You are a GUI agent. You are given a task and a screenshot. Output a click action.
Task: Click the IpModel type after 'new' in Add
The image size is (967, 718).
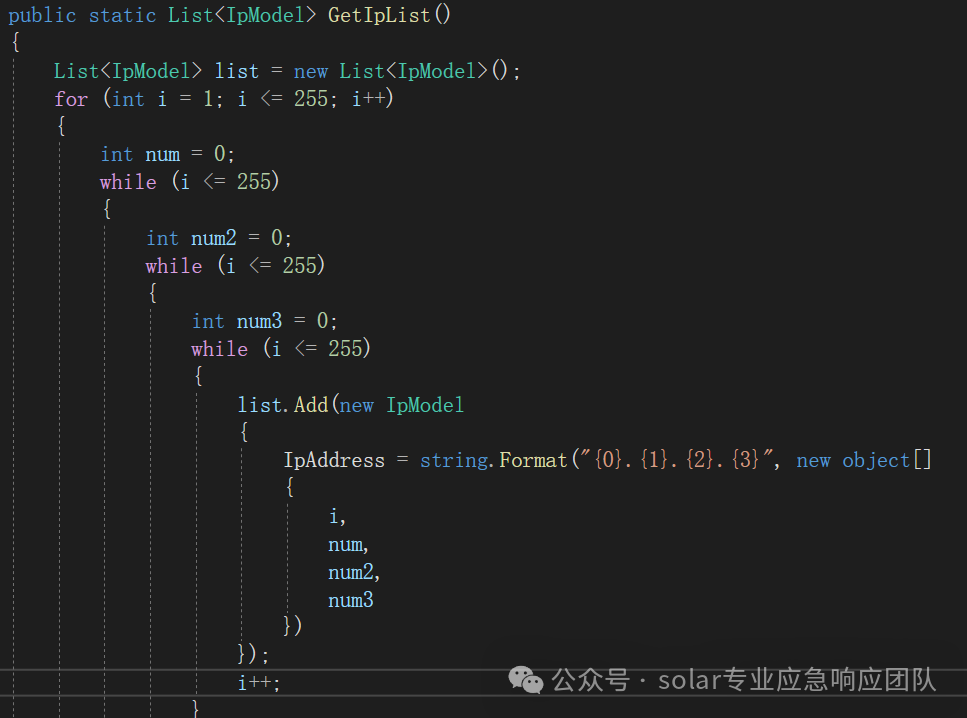[425, 405]
